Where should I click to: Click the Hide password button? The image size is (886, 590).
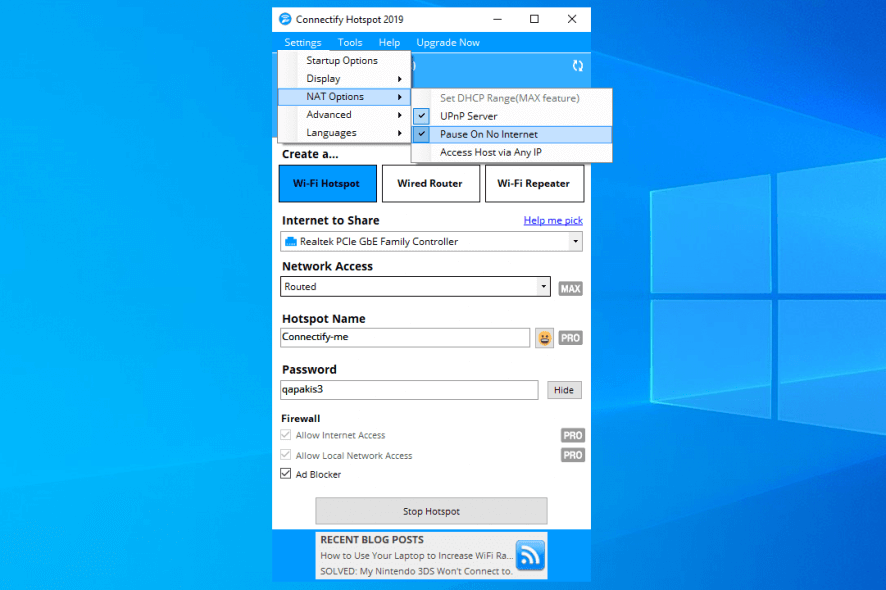tap(564, 390)
